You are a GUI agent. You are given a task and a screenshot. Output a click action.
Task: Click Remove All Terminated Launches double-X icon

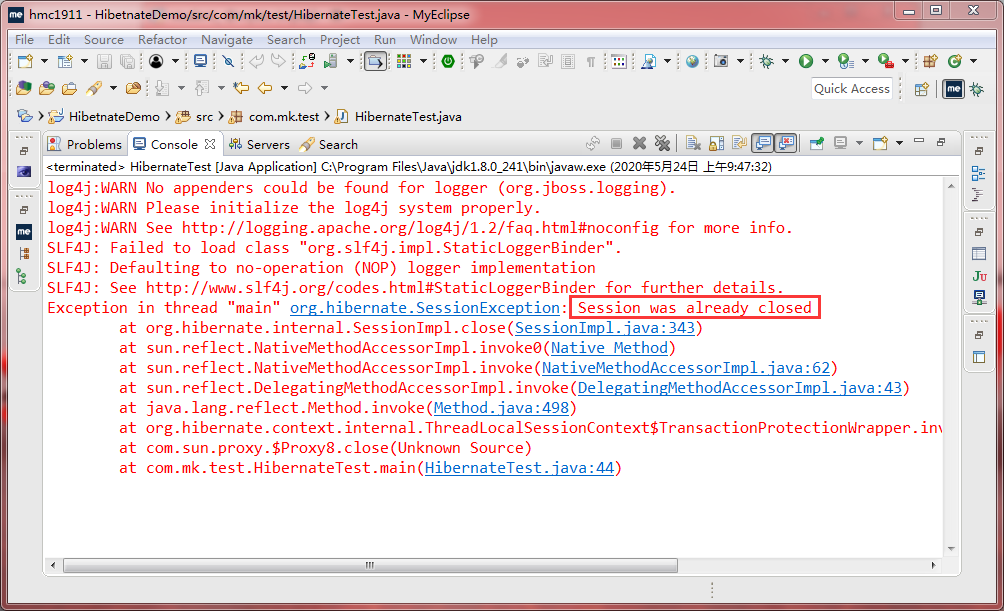tap(662, 143)
